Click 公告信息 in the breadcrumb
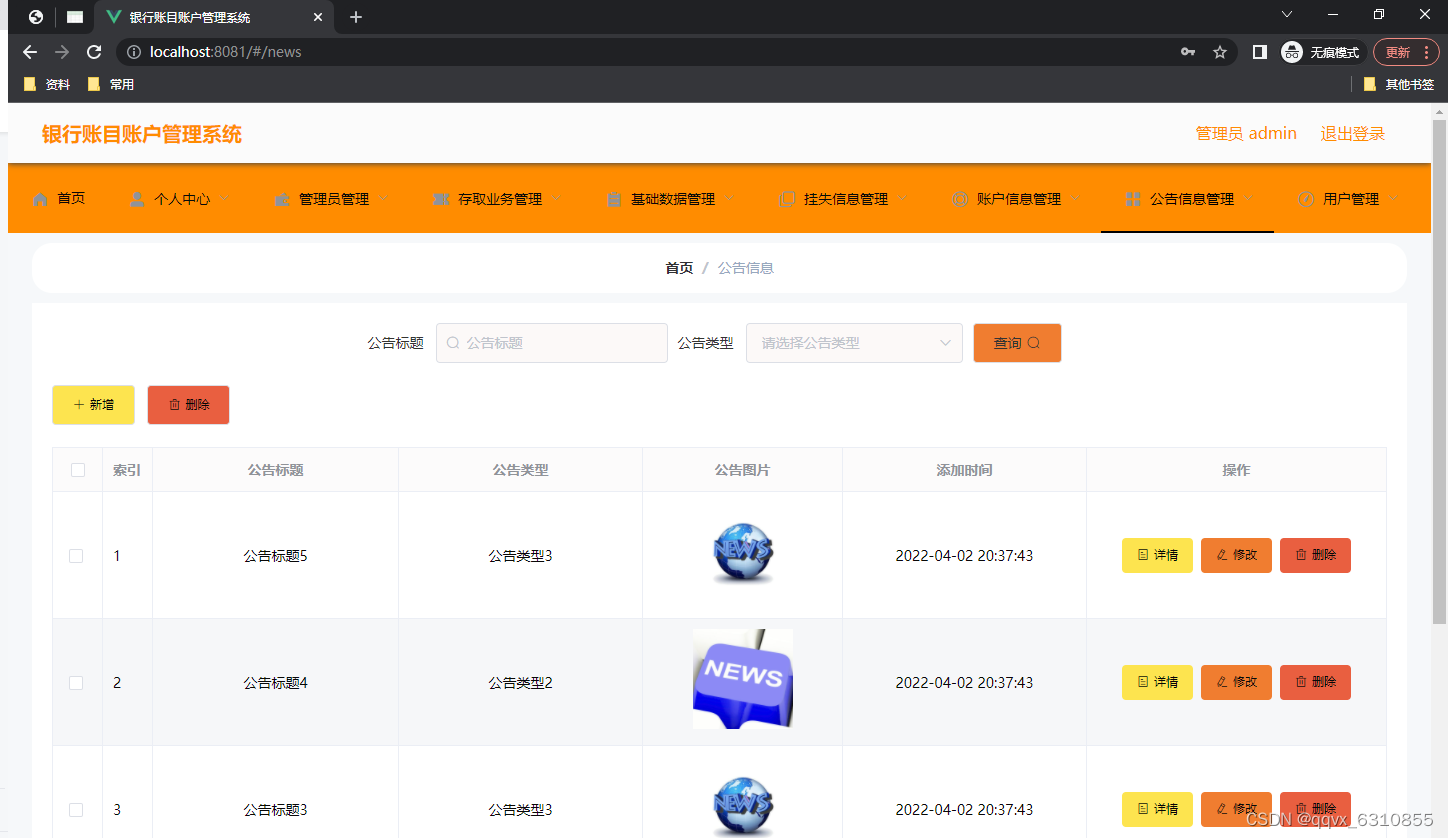The width and height of the screenshot is (1448, 838). 745,268
